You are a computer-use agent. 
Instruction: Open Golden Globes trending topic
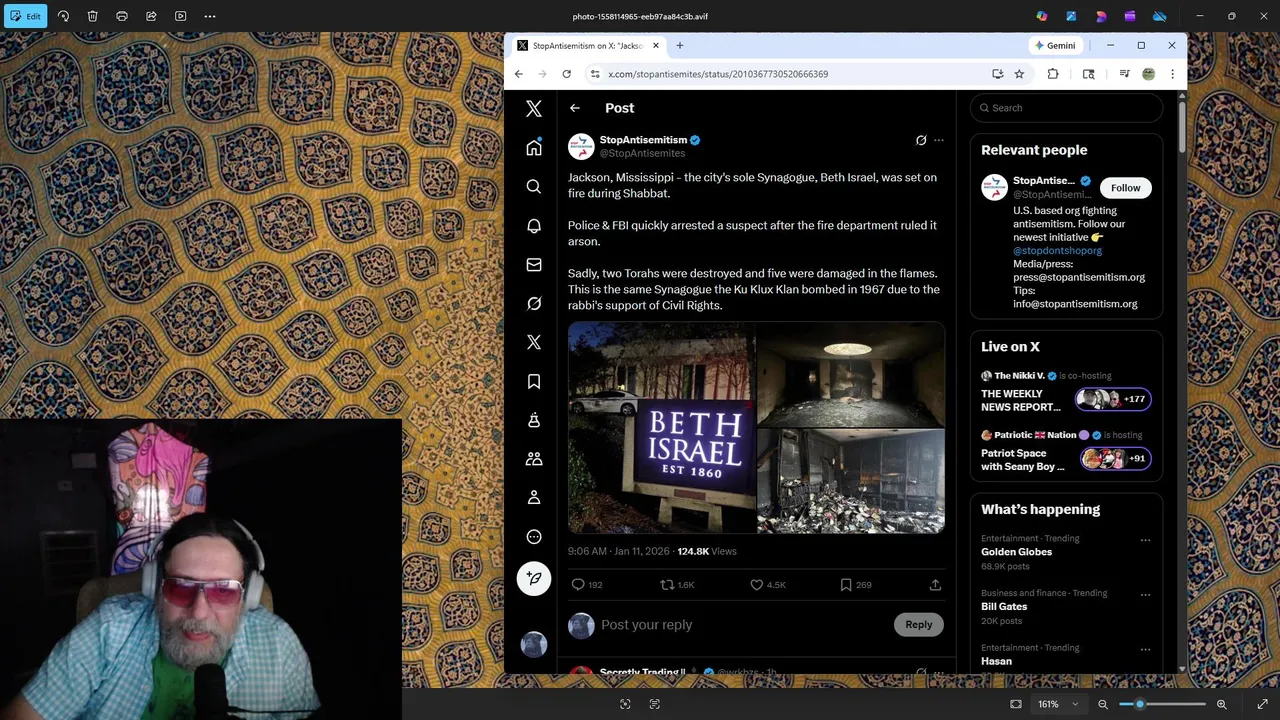1066,552
